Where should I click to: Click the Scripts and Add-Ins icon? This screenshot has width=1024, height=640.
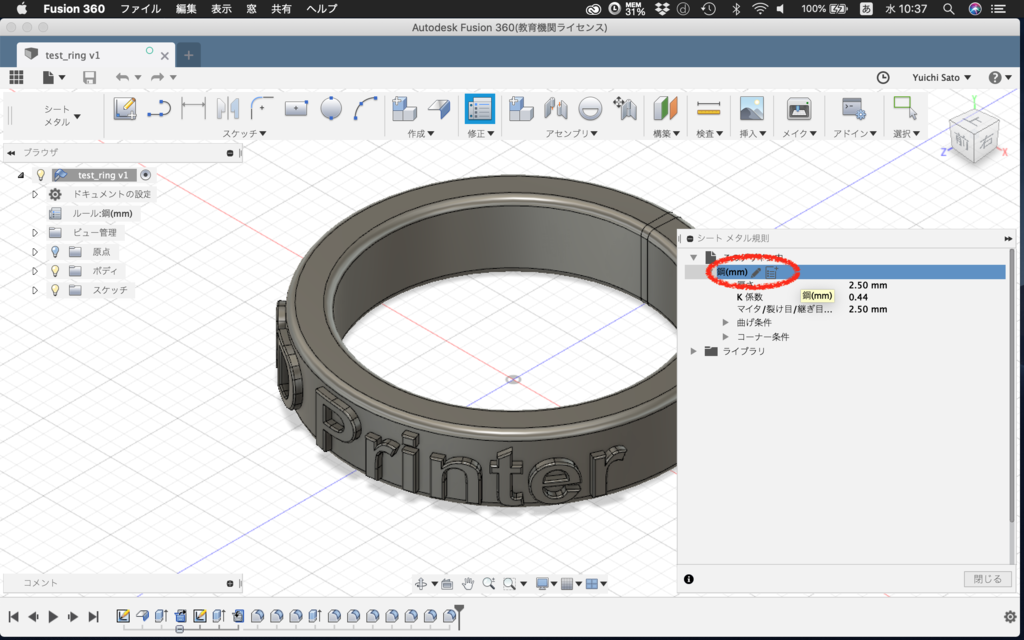pyautogui.click(x=853, y=109)
